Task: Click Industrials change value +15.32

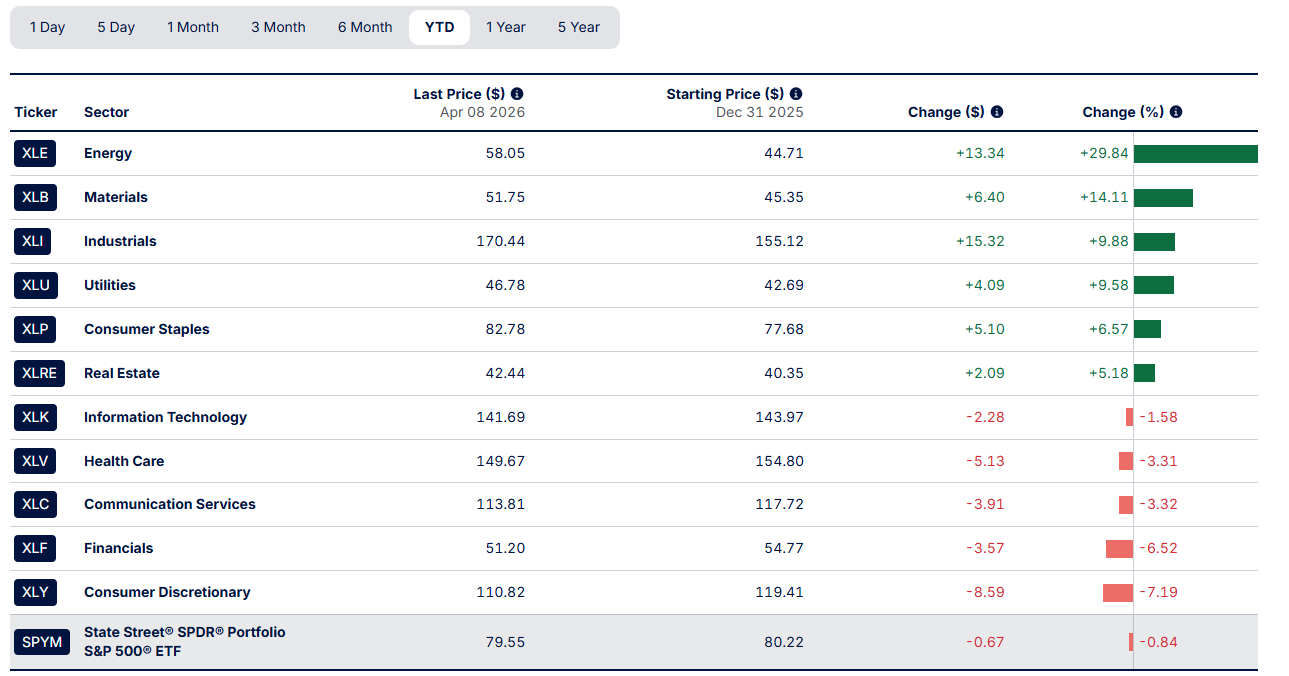Action: pyautogui.click(x=980, y=241)
